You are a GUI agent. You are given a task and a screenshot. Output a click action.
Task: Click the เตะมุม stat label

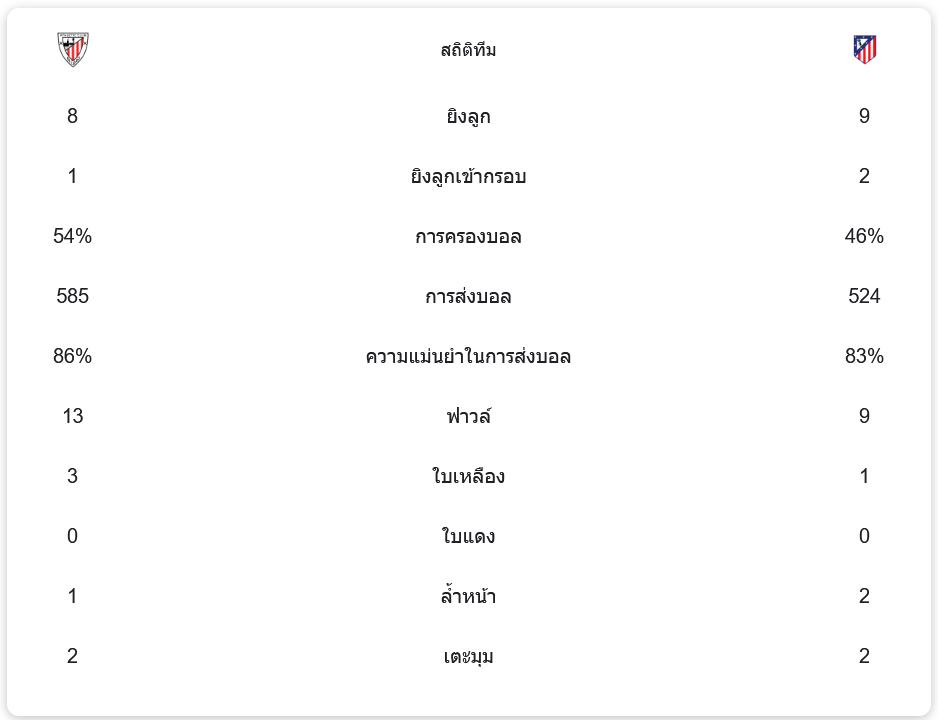pos(468,657)
